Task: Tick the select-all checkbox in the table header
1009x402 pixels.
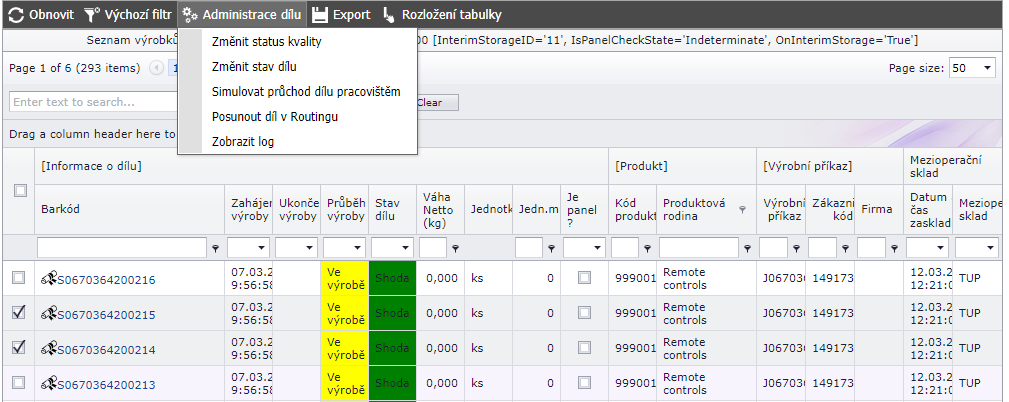Action: pos(20,190)
